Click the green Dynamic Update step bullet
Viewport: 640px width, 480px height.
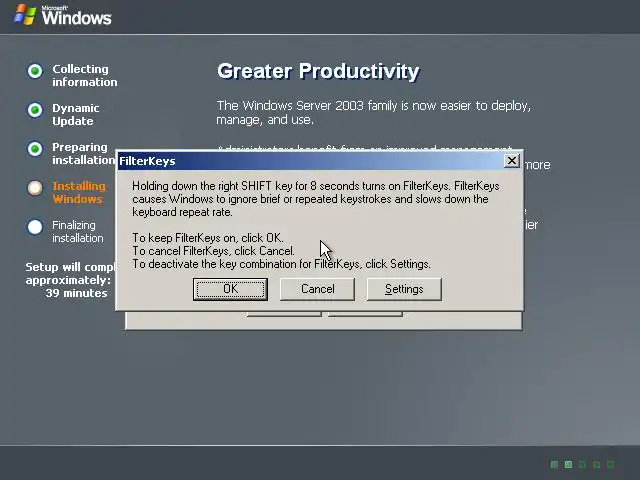pyautogui.click(x=35, y=110)
